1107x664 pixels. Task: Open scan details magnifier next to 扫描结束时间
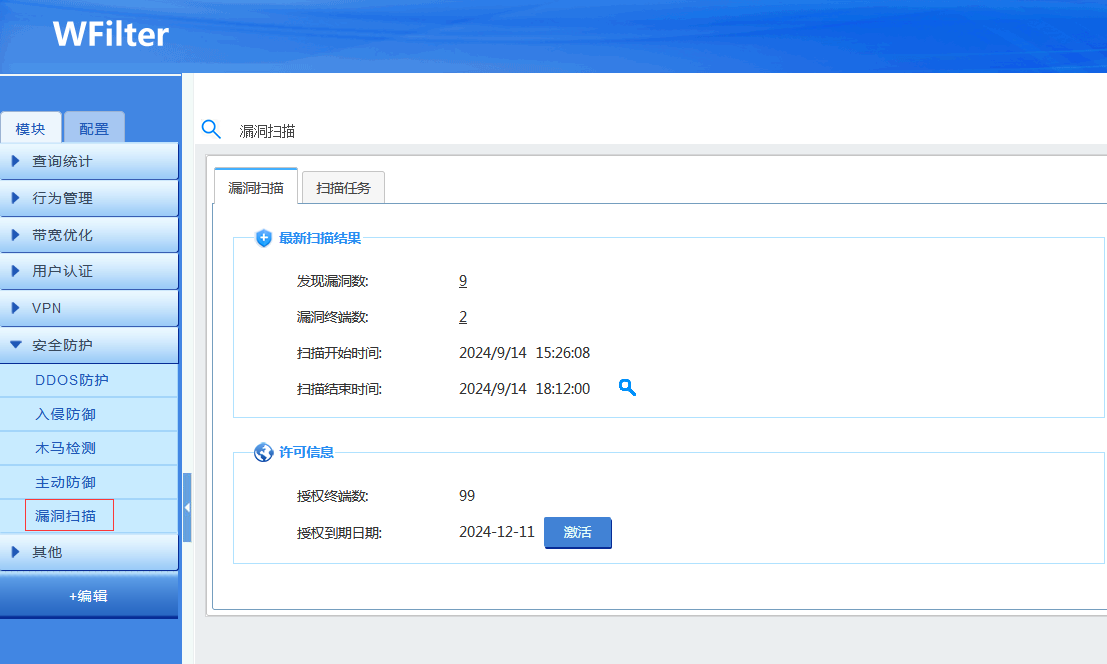(627, 388)
